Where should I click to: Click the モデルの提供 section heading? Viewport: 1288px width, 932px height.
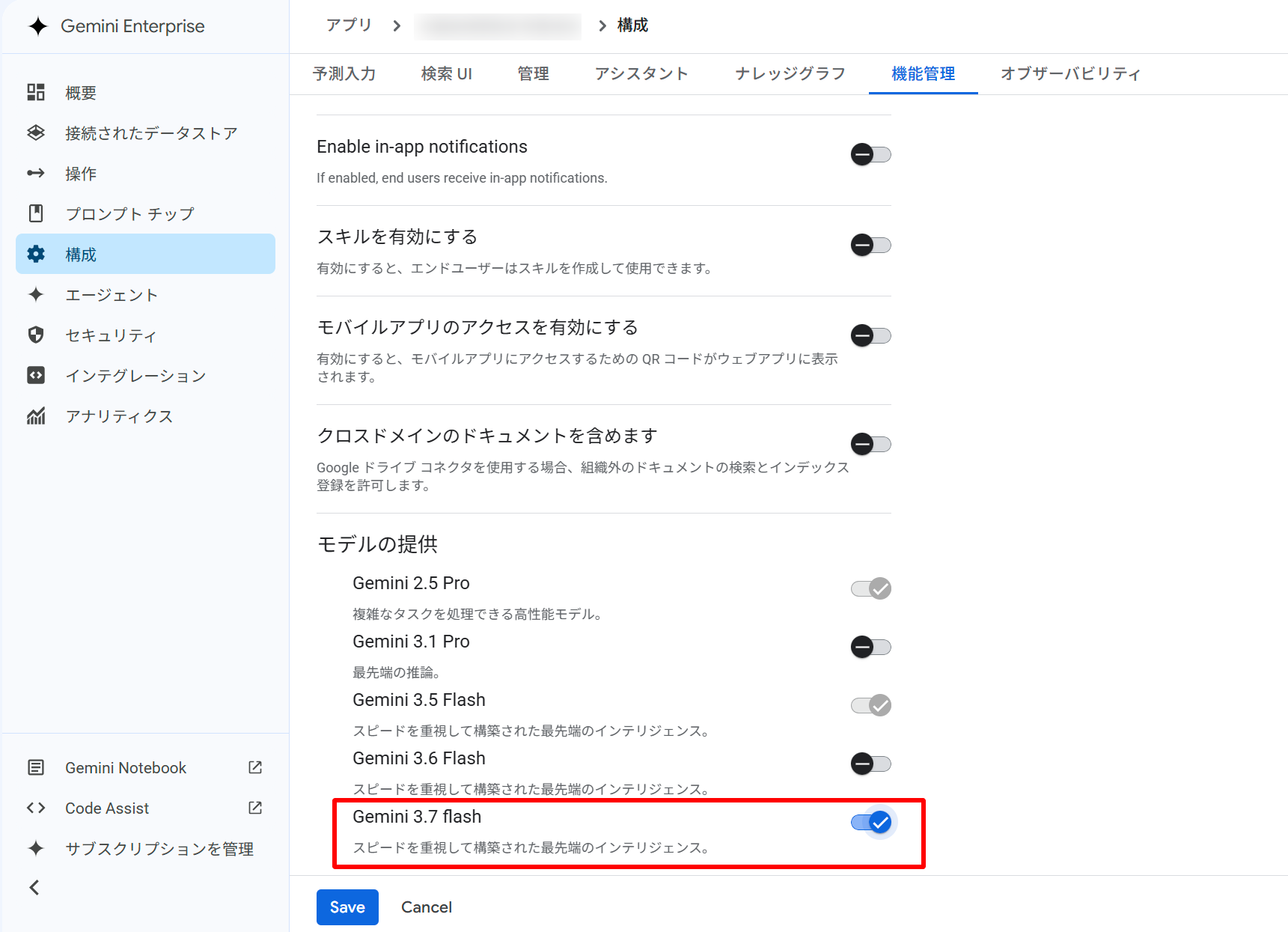pos(377,544)
